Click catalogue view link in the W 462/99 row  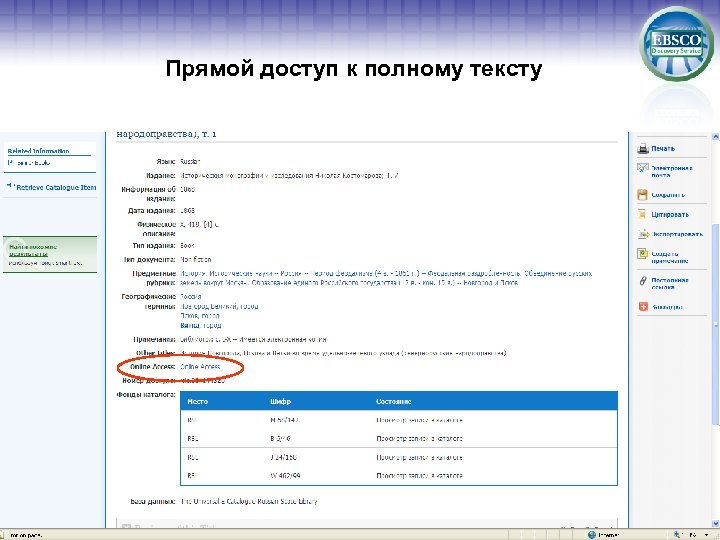pyautogui.click(x=419, y=476)
